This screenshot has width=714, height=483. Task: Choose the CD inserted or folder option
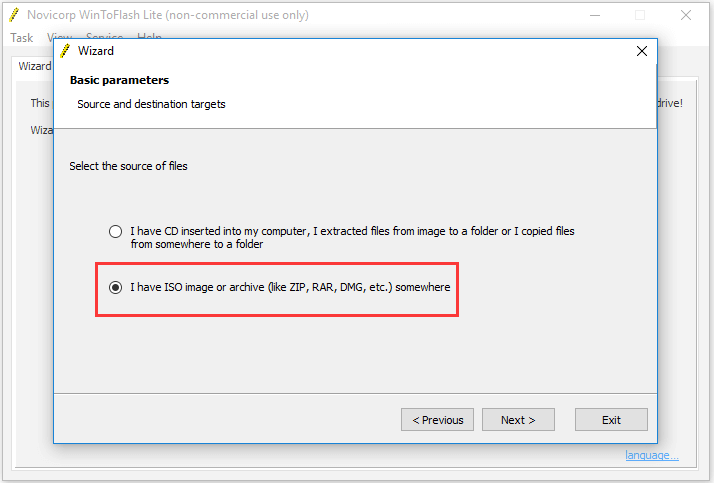pos(115,231)
